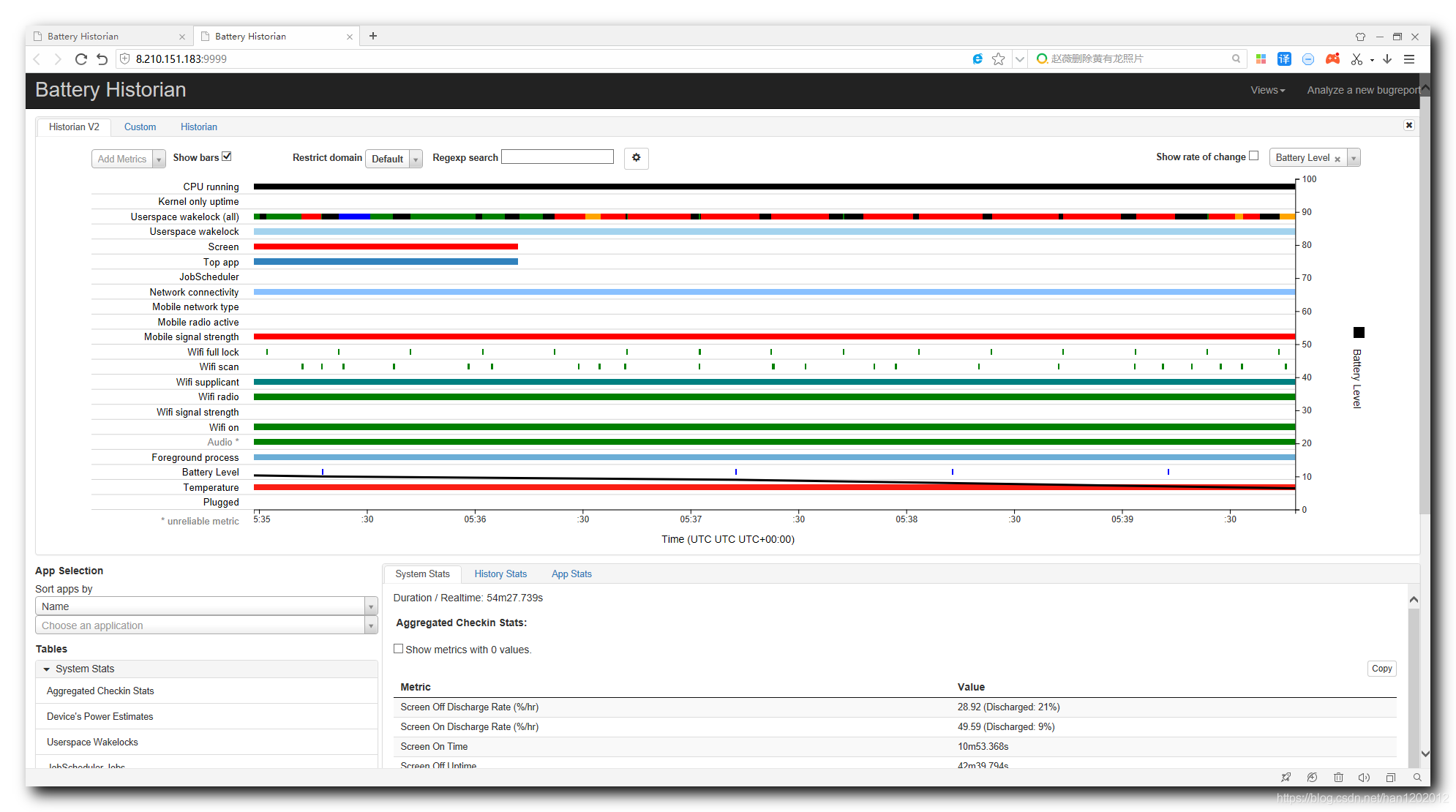Open Aggregated Checkin Stats table

(x=206, y=691)
